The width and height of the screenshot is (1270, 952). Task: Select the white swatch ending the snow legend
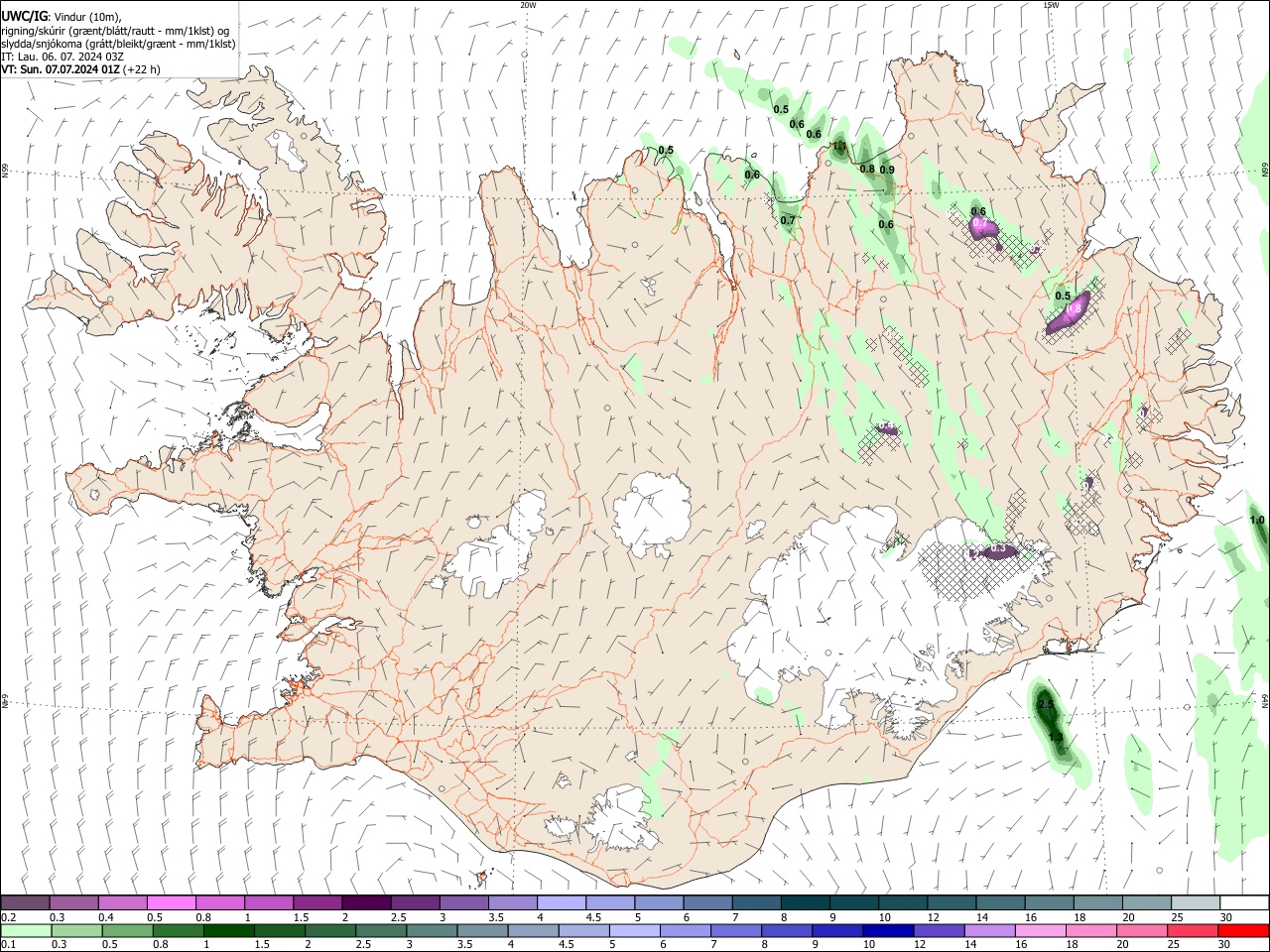tap(1244, 902)
